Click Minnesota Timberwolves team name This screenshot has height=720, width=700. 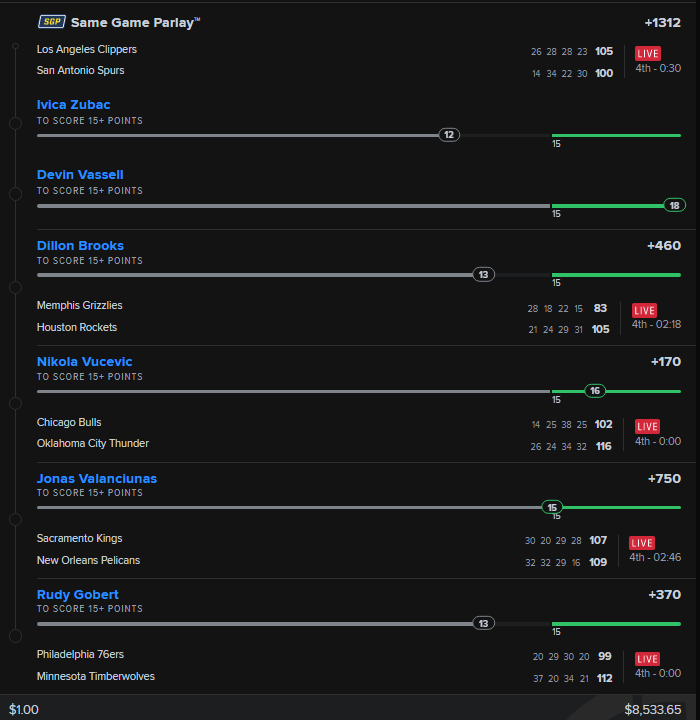[x=96, y=676]
